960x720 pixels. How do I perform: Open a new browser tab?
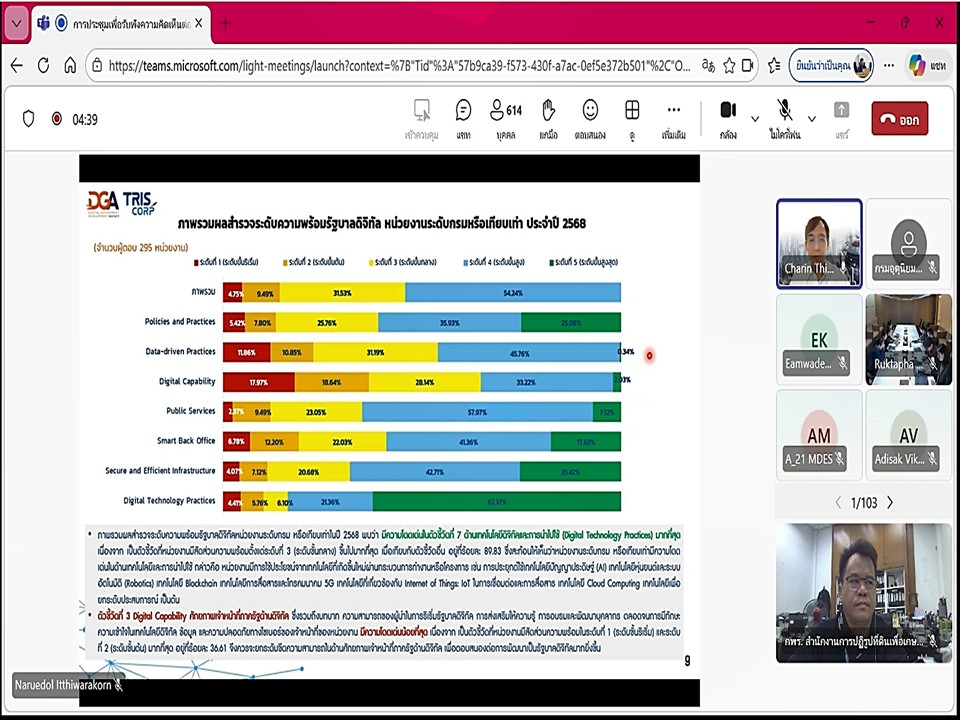(225, 23)
